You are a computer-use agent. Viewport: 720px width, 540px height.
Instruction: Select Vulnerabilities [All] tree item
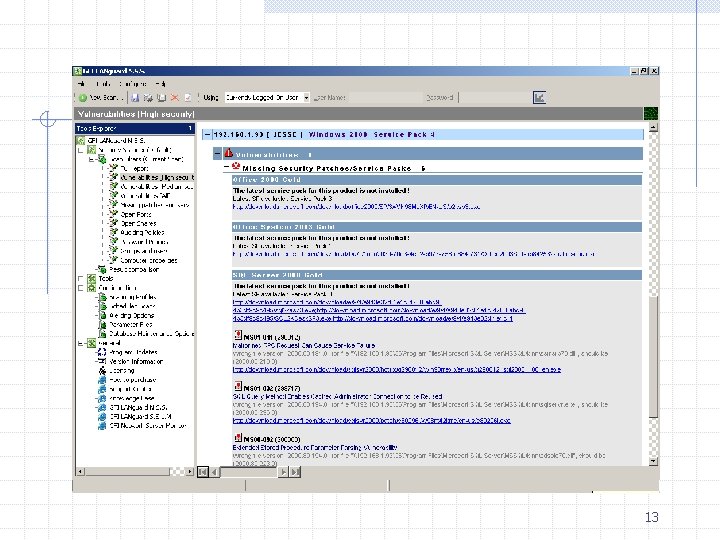145,196
